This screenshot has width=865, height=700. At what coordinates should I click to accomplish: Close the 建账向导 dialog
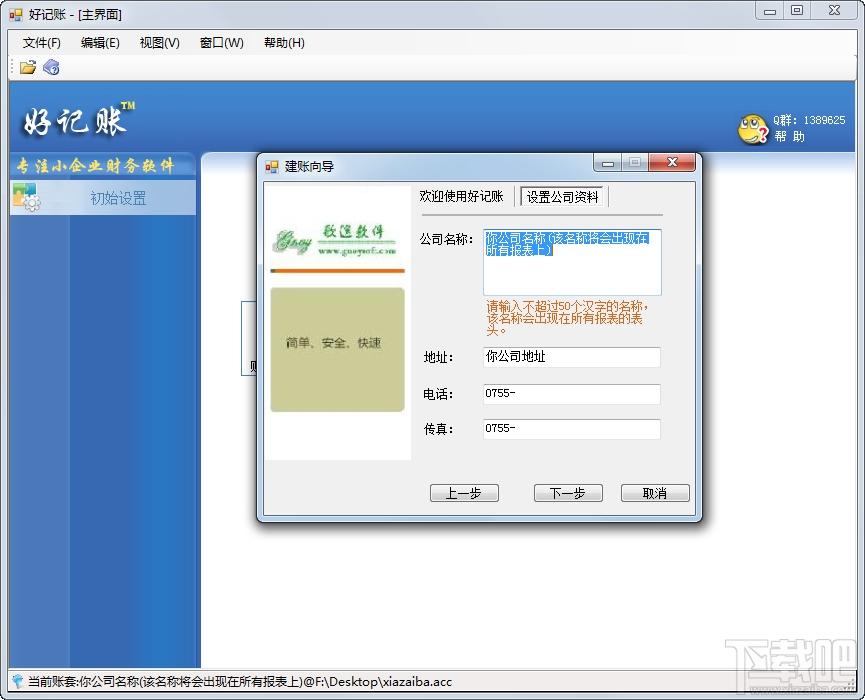click(x=672, y=162)
